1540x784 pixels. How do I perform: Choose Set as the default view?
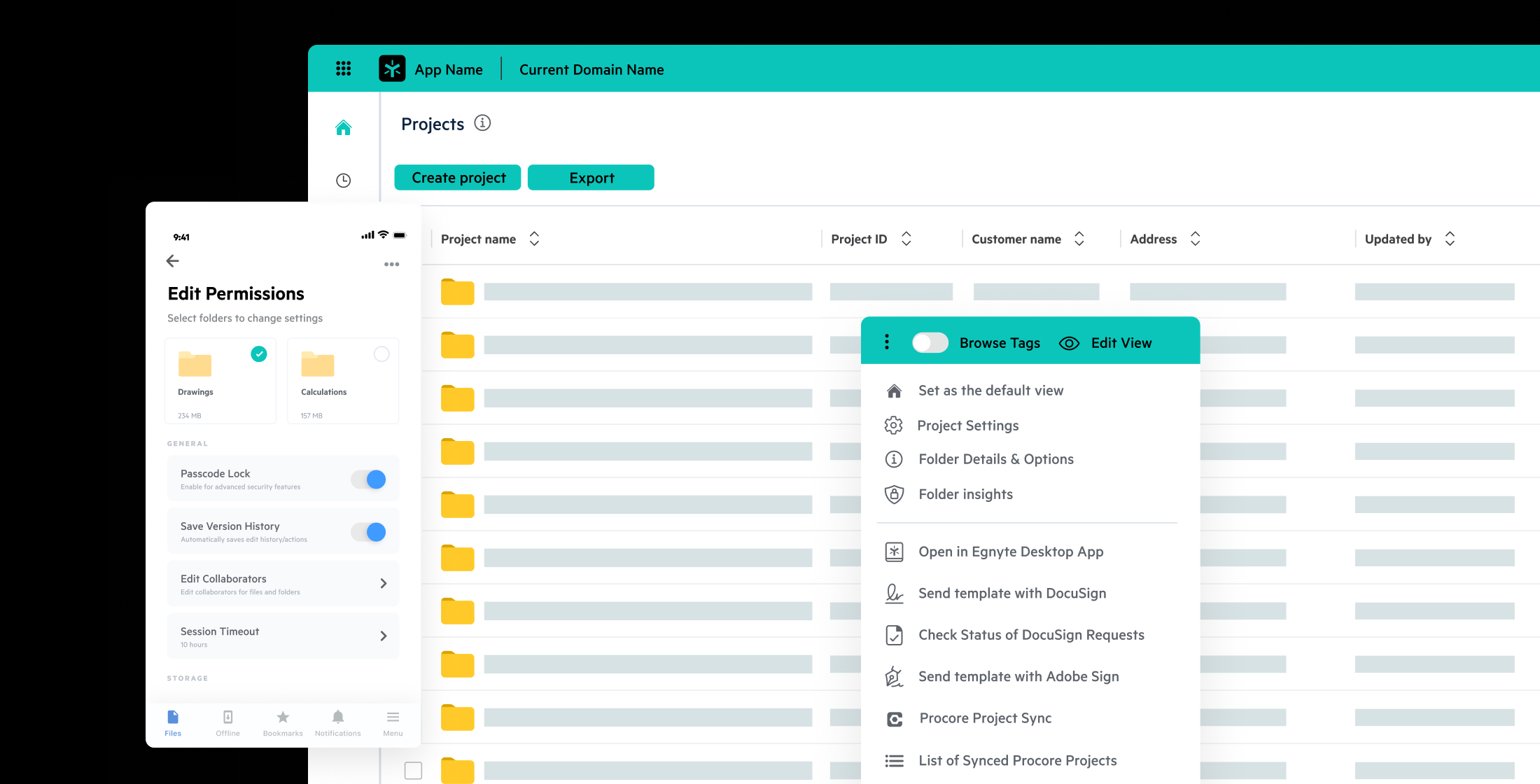tap(990, 391)
